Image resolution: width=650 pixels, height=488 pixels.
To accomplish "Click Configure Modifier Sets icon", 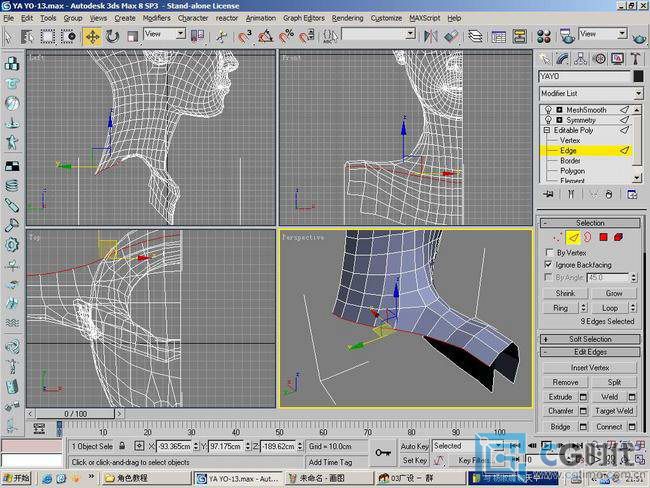I will [x=632, y=194].
